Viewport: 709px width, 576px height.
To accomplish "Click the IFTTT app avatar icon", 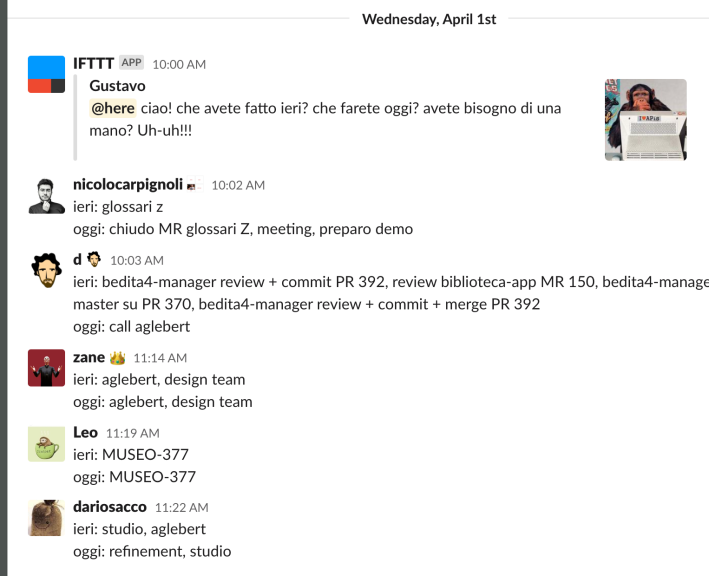I will [46, 73].
